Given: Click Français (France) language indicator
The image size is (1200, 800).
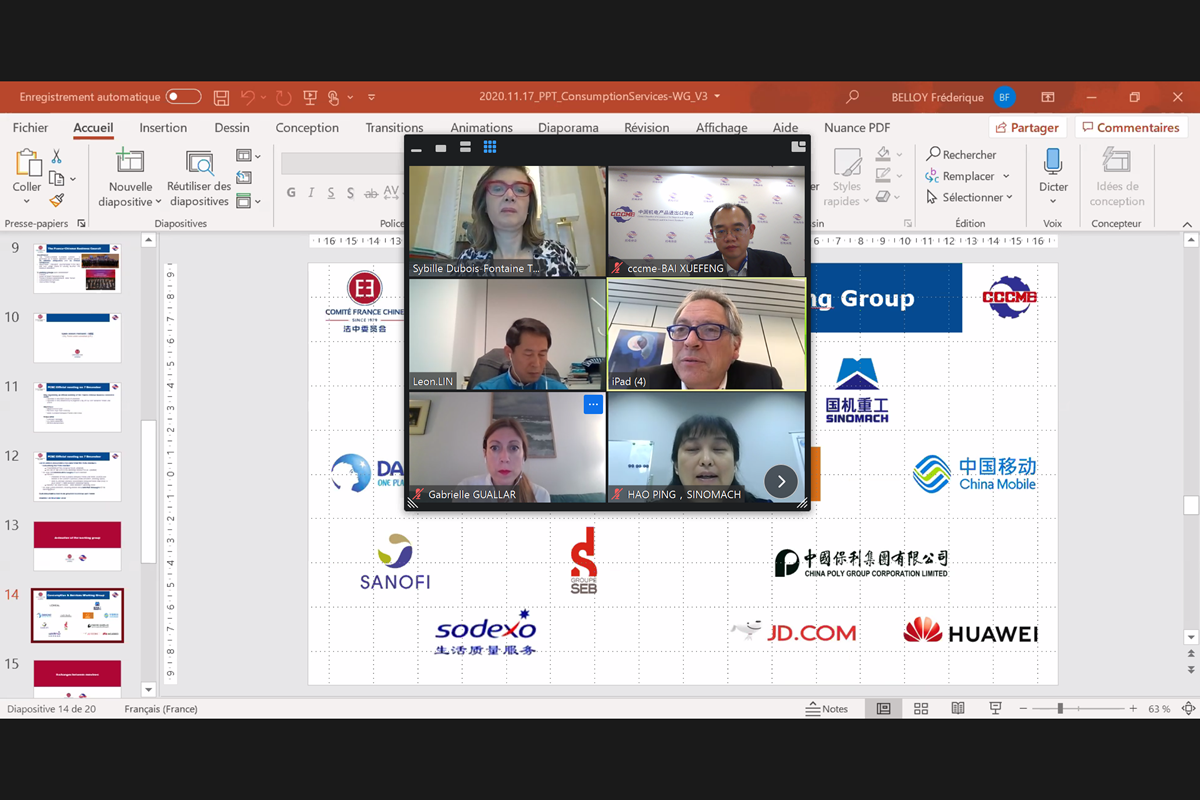Looking at the screenshot, I should point(161,709).
